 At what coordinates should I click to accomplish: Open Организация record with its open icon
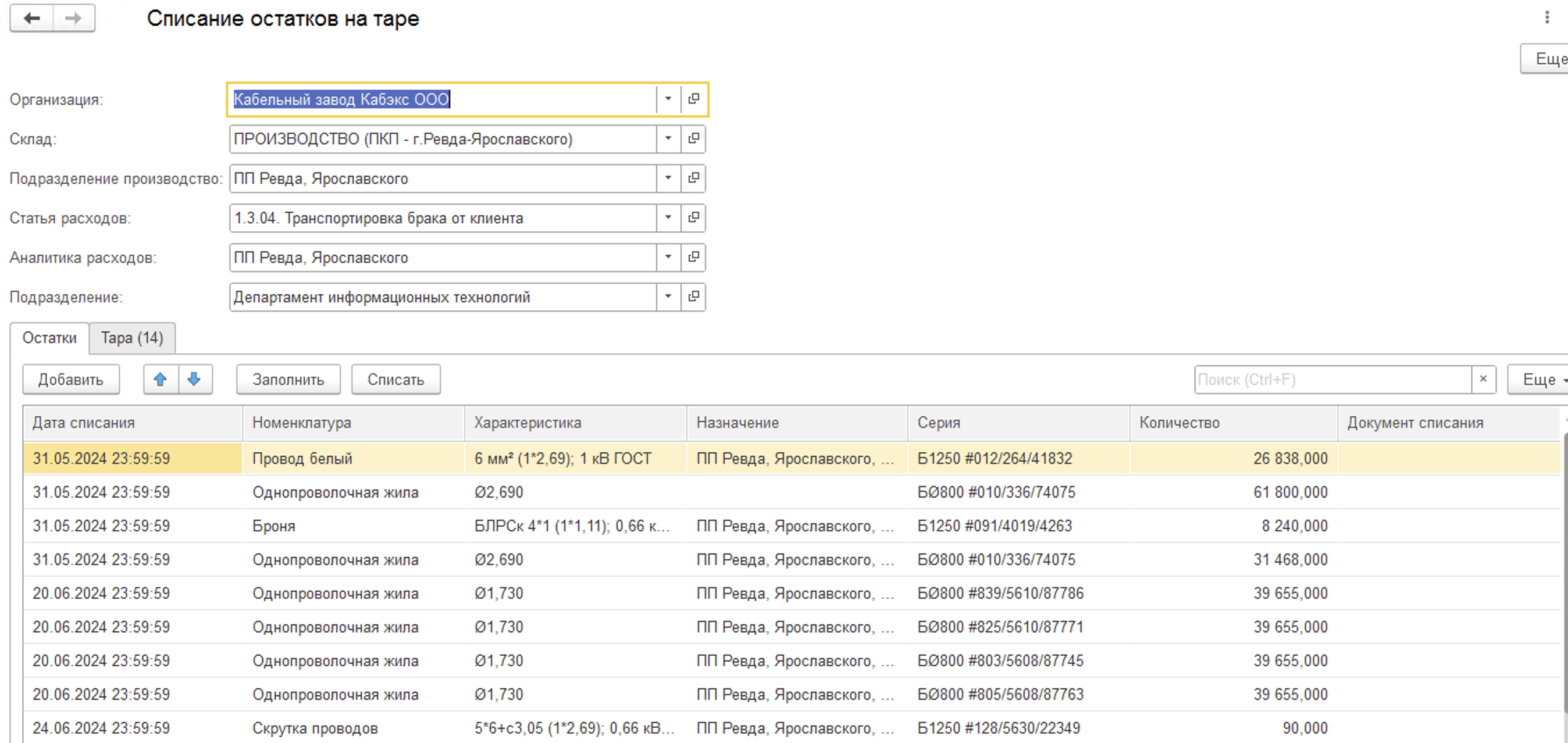pyautogui.click(x=693, y=99)
